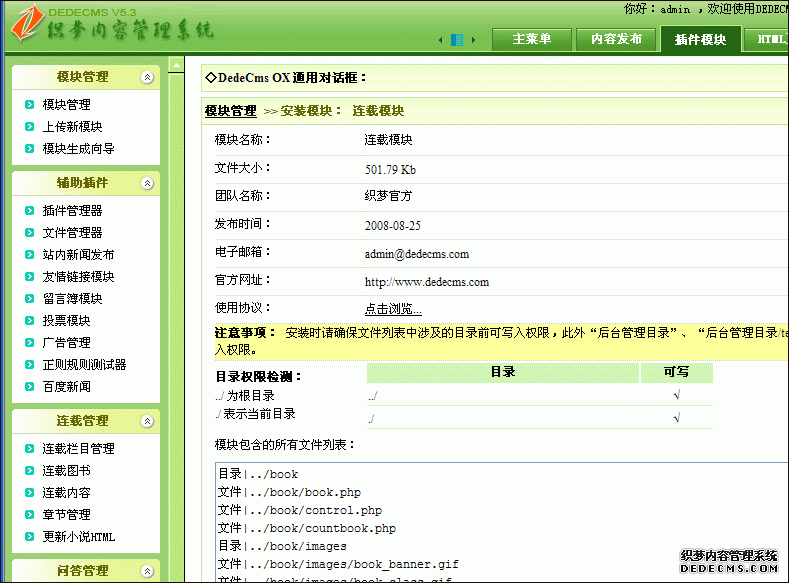Click the blue panel toggle icon between arrows
Image resolution: width=789 pixels, height=583 pixels.
pyautogui.click(x=457, y=40)
